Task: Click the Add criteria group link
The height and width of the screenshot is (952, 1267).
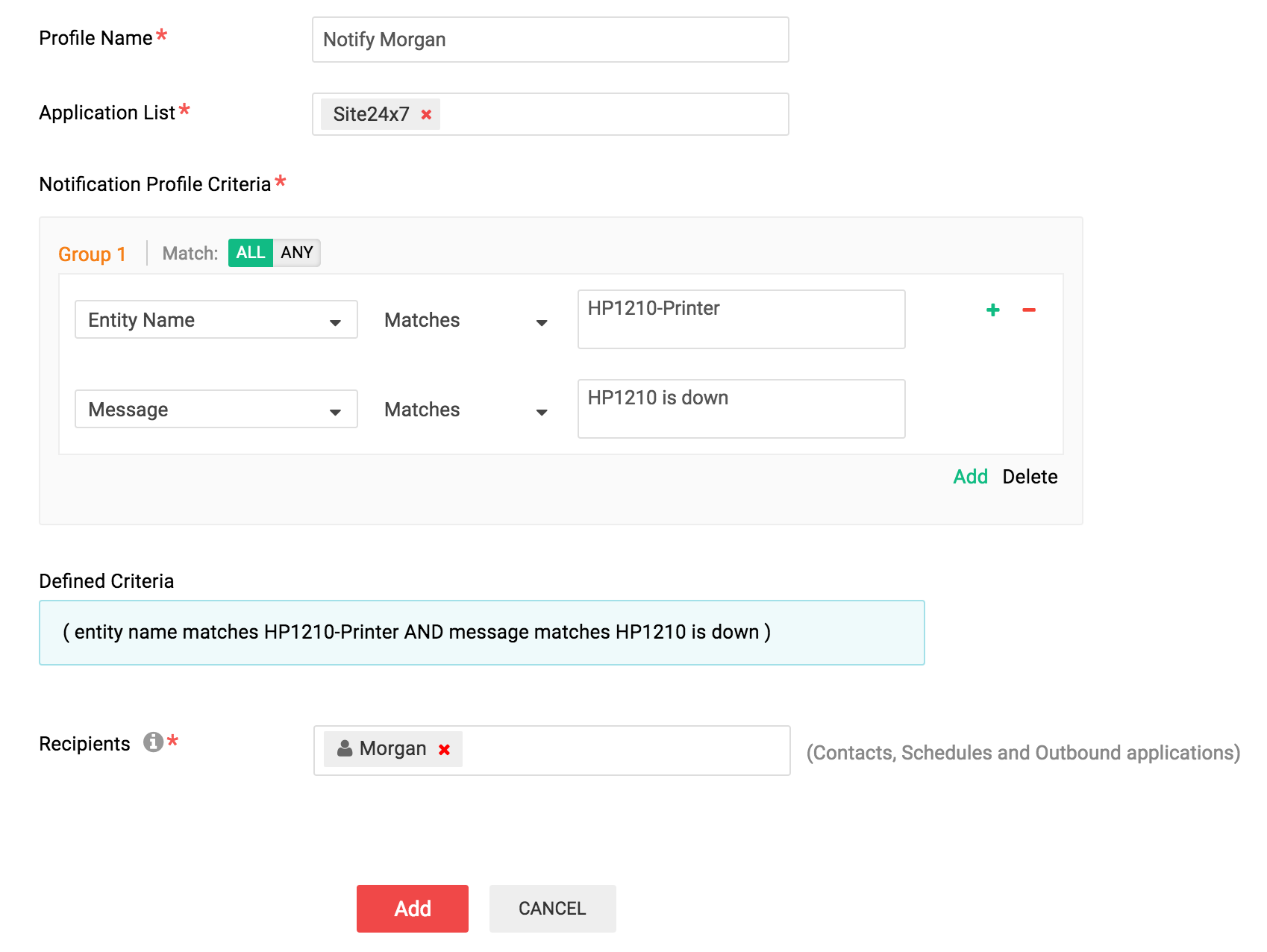Action: pos(970,477)
